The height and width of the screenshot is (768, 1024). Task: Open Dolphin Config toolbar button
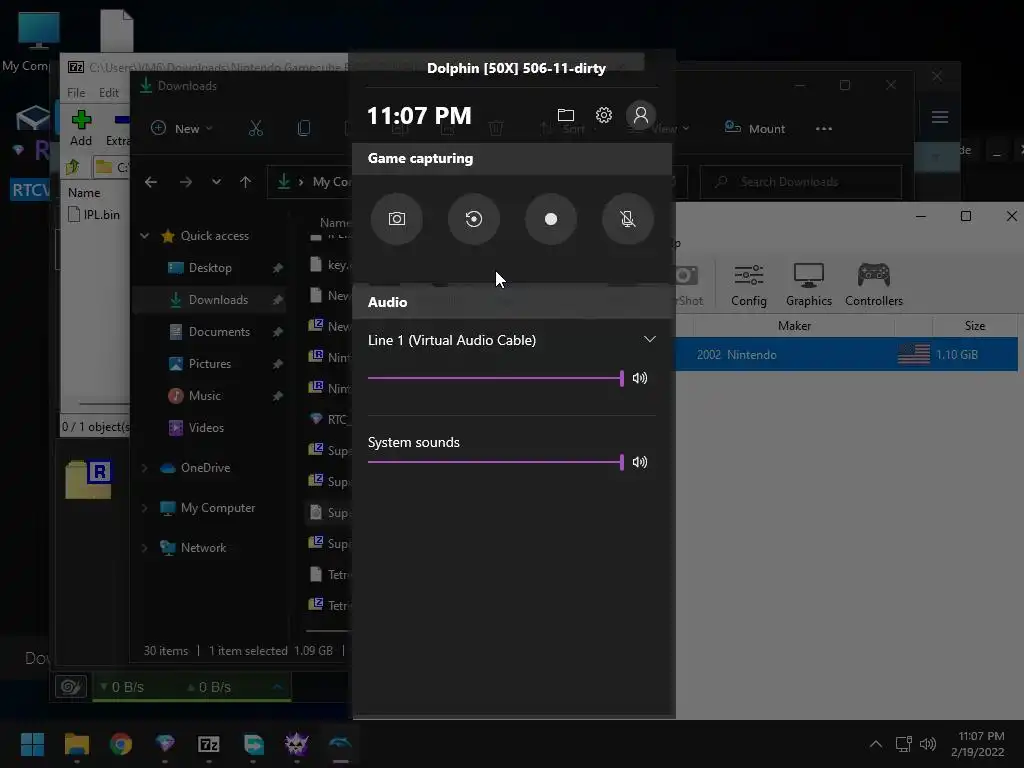pos(748,285)
